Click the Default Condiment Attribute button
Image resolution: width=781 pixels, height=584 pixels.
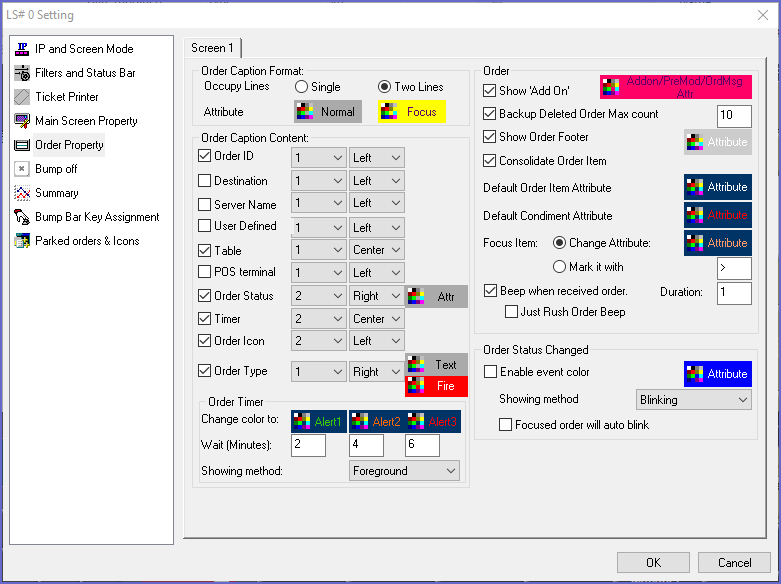718,215
